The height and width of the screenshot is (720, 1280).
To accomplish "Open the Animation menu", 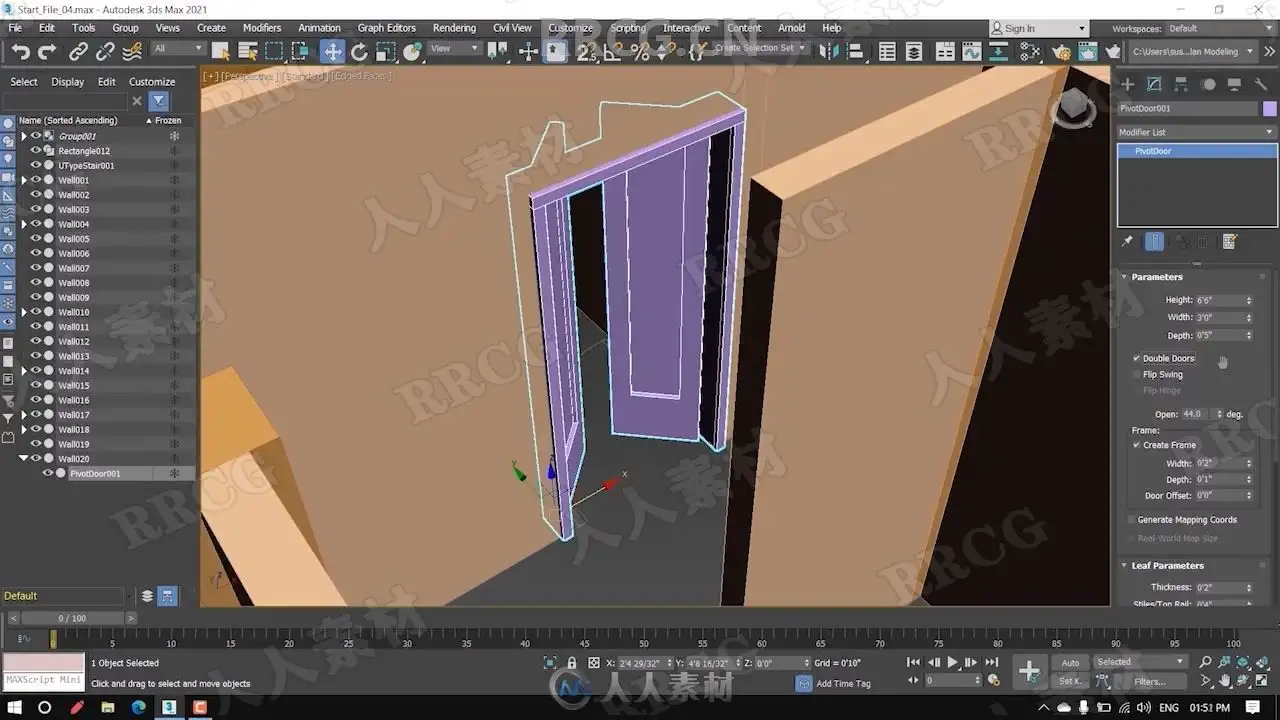I will pyautogui.click(x=319, y=28).
